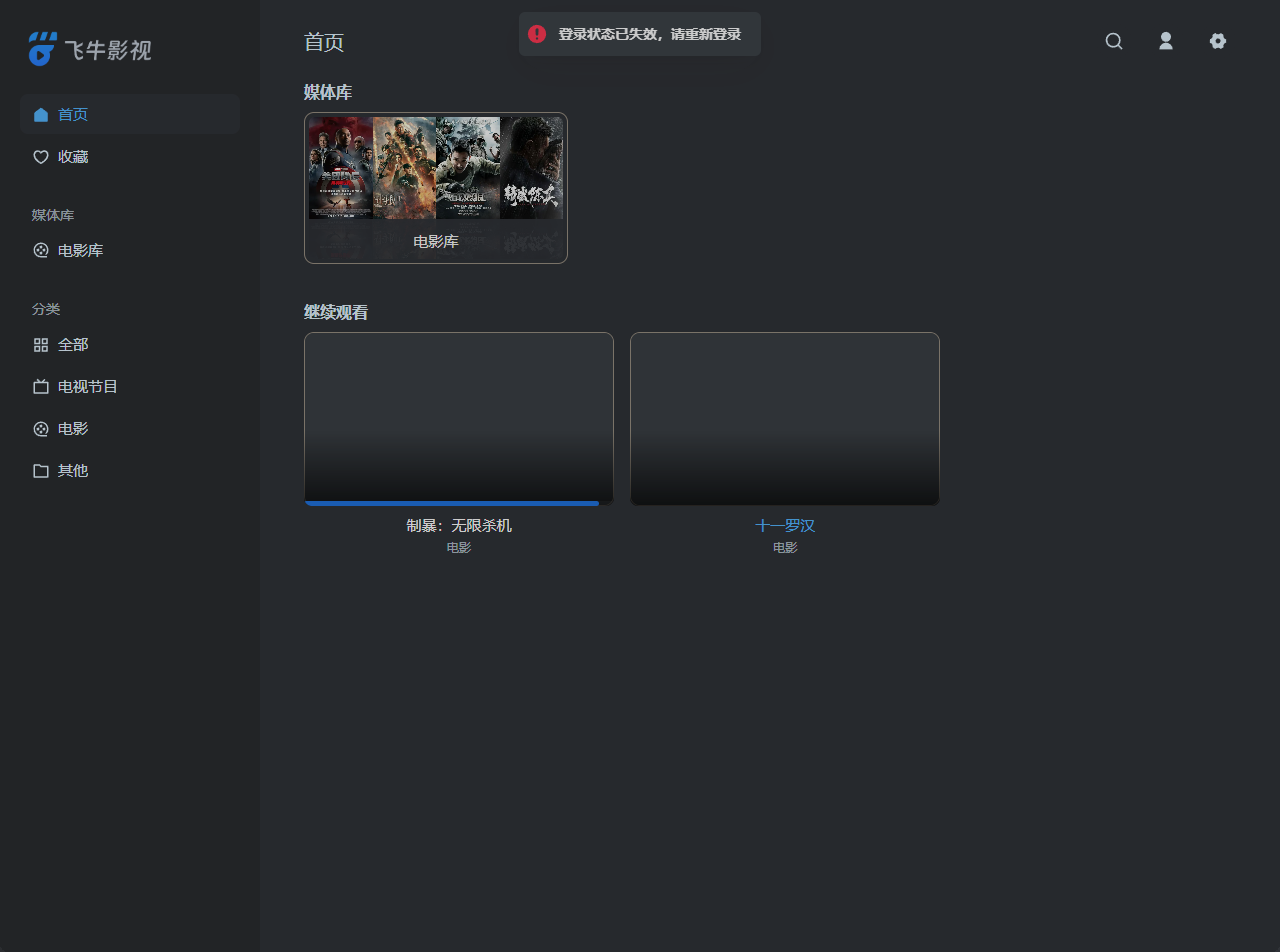Click the grid icon beside 全部

point(41,345)
